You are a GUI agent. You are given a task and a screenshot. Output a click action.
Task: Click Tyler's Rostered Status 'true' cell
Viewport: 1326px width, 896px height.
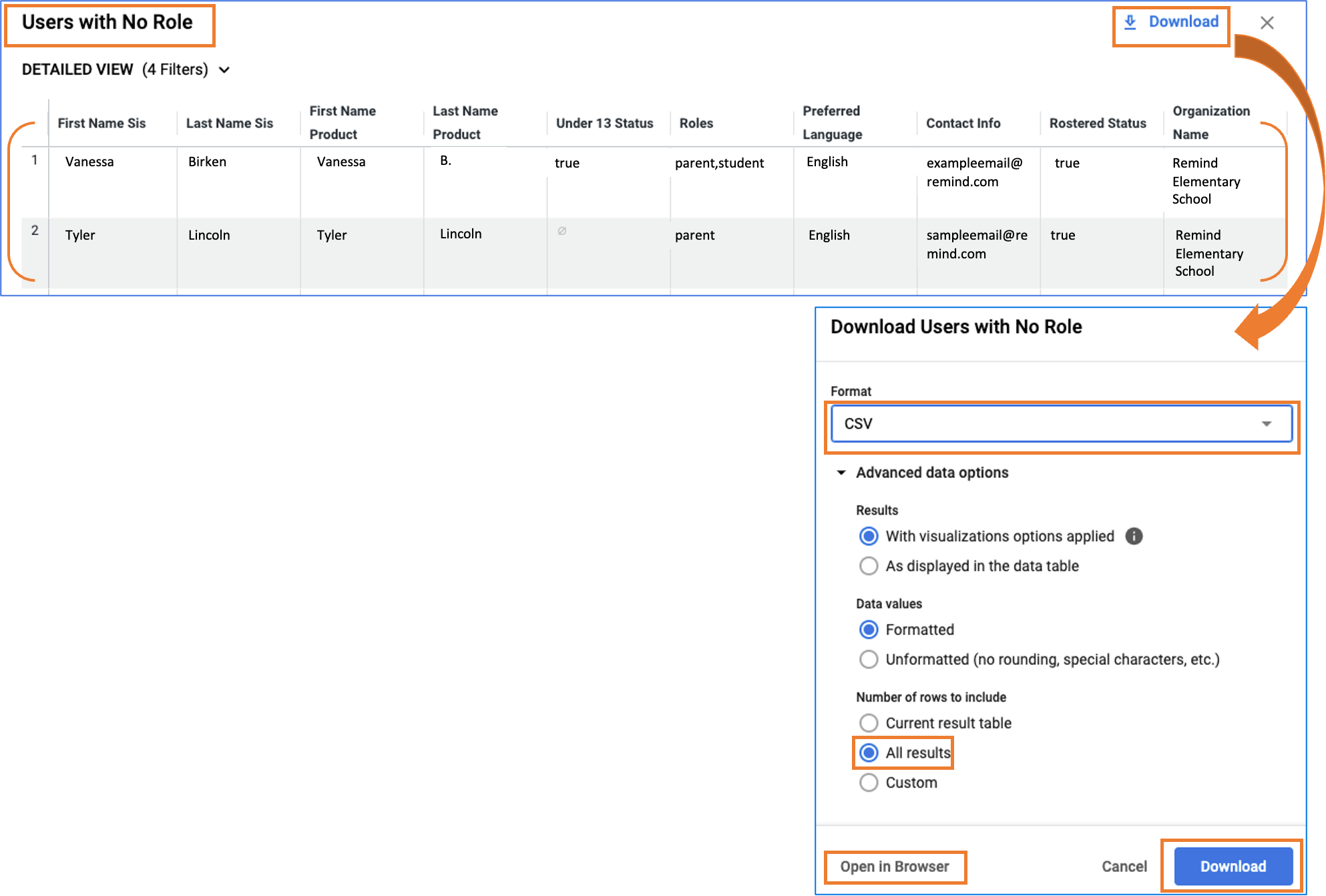pos(1063,235)
